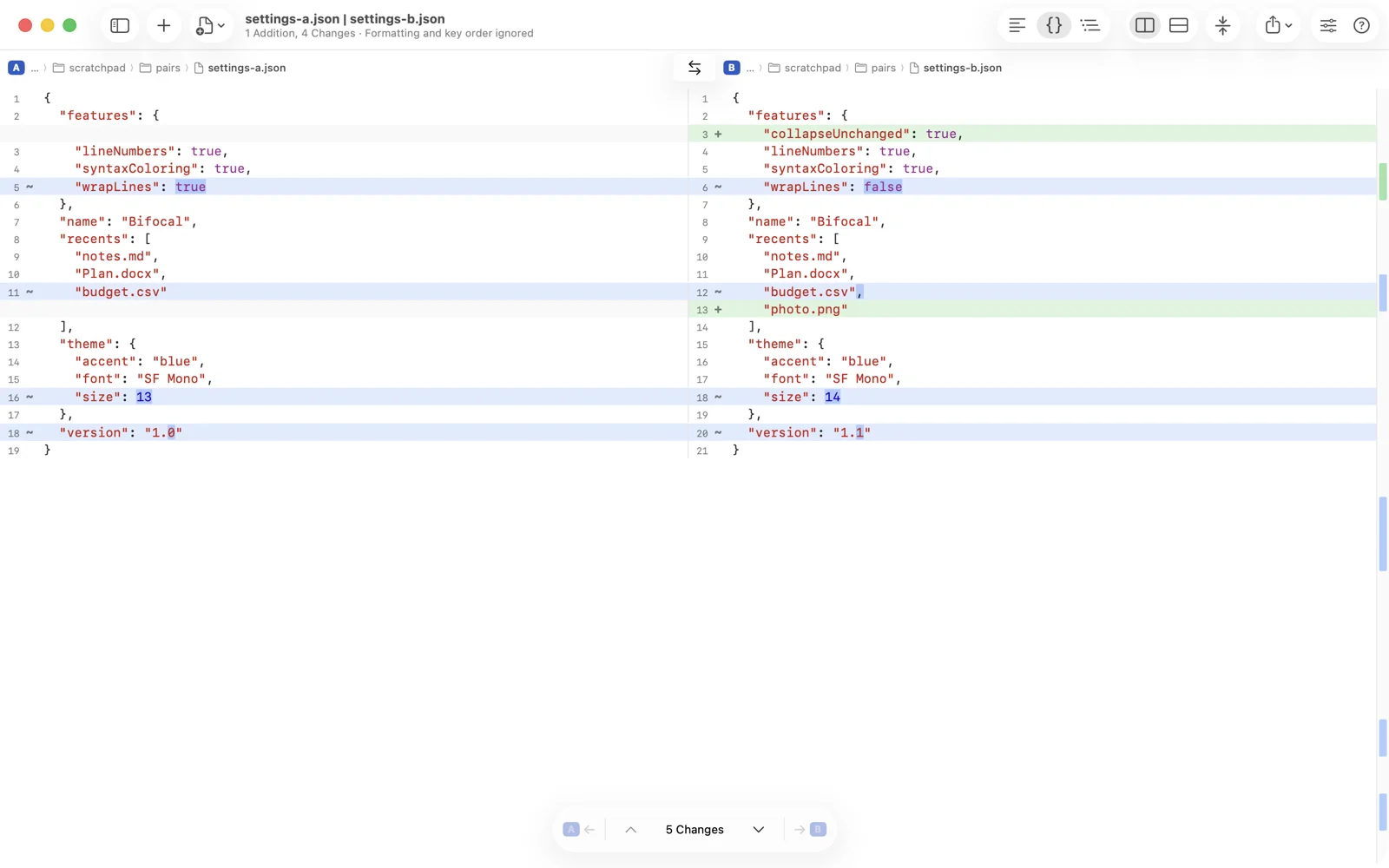Image resolution: width=1389 pixels, height=868 pixels.
Task: Click wrapLines false value on right
Action: (883, 187)
